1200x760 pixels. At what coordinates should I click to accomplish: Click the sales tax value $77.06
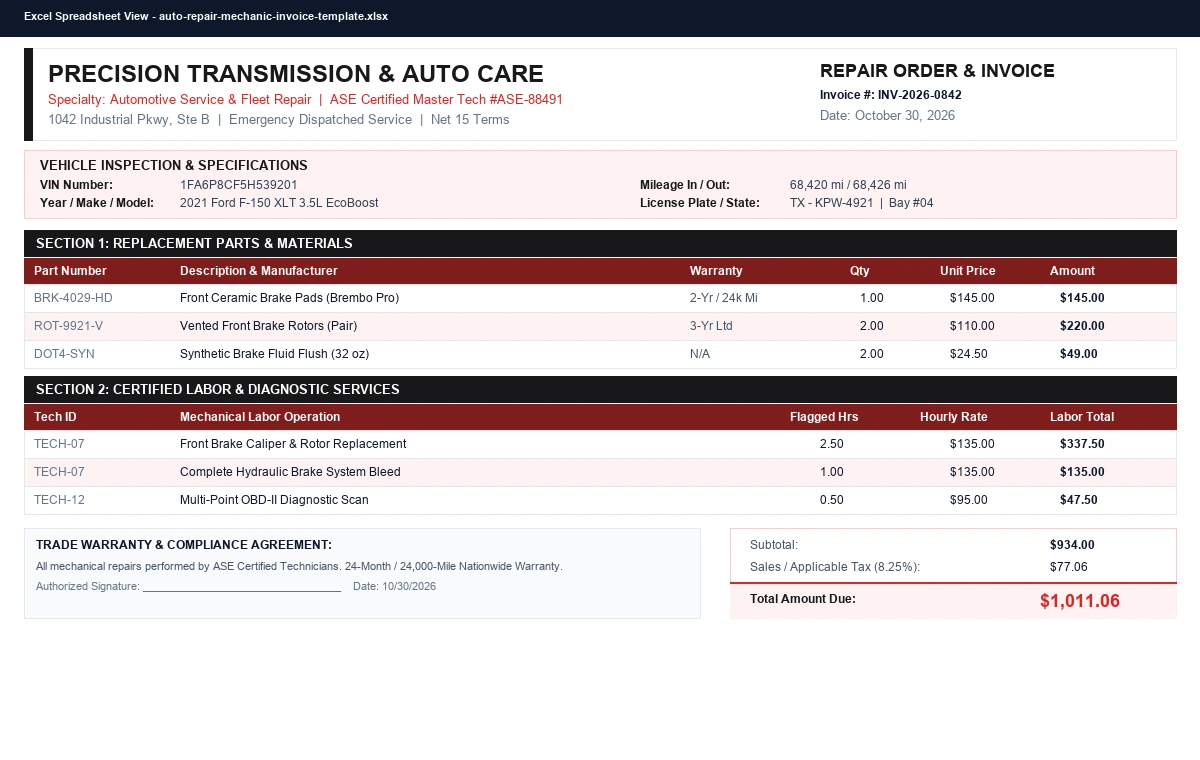click(1069, 567)
